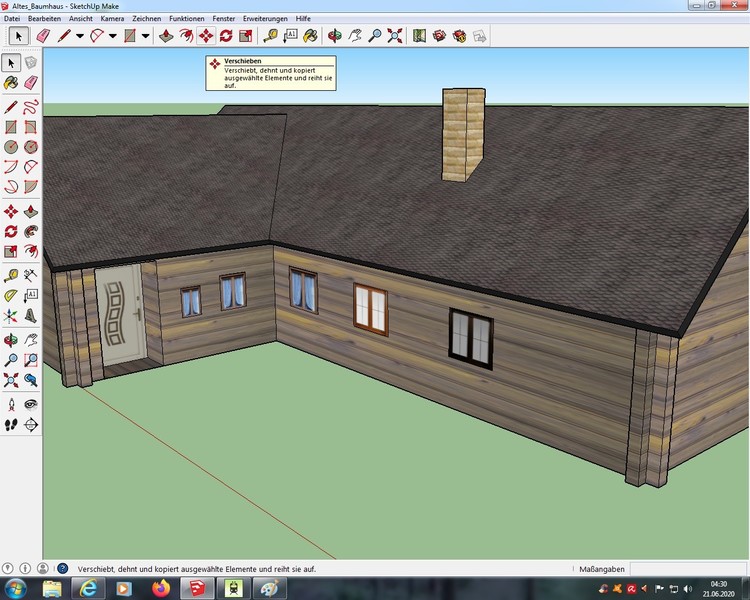Click the Maßangaben measurements input box
The height and width of the screenshot is (600, 750).
click(x=687, y=569)
